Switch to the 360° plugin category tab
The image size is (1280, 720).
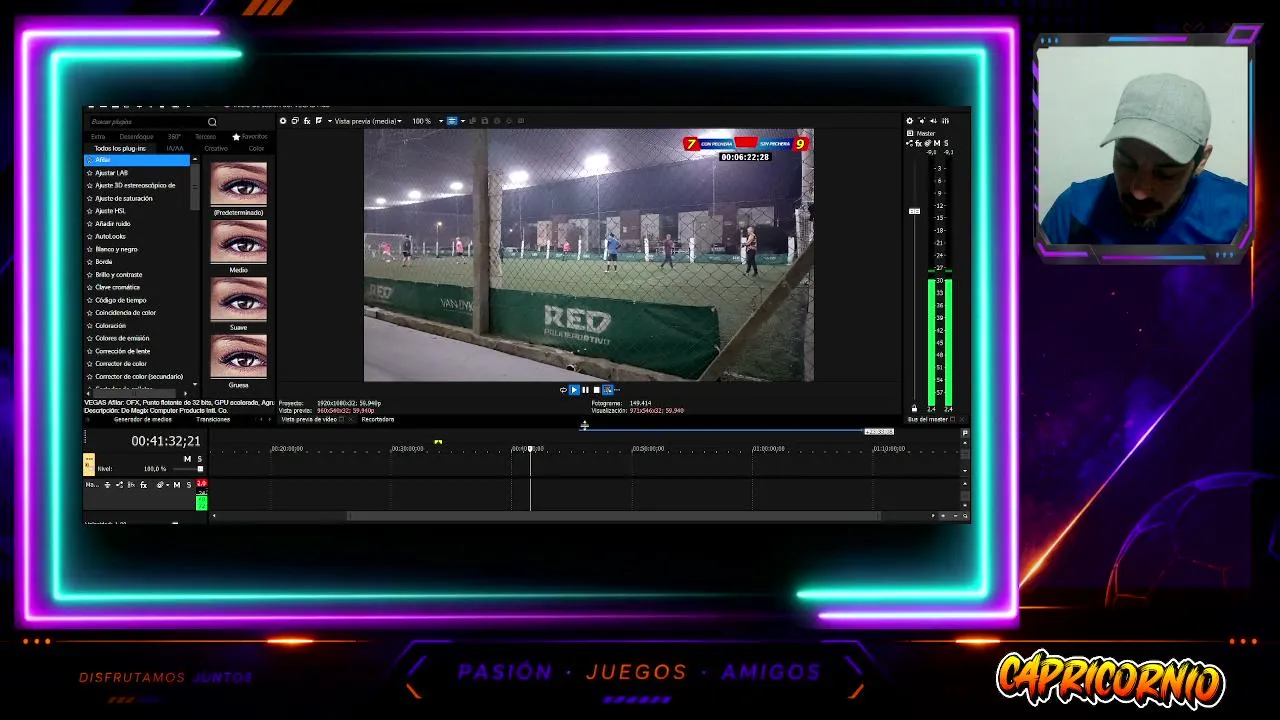175,137
